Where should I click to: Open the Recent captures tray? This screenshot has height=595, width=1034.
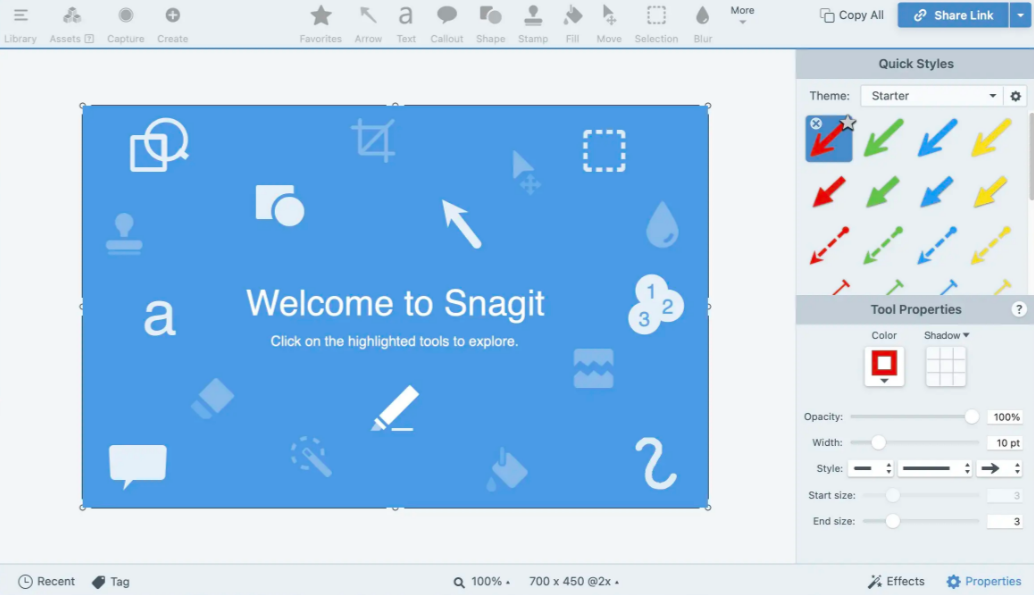[46, 581]
